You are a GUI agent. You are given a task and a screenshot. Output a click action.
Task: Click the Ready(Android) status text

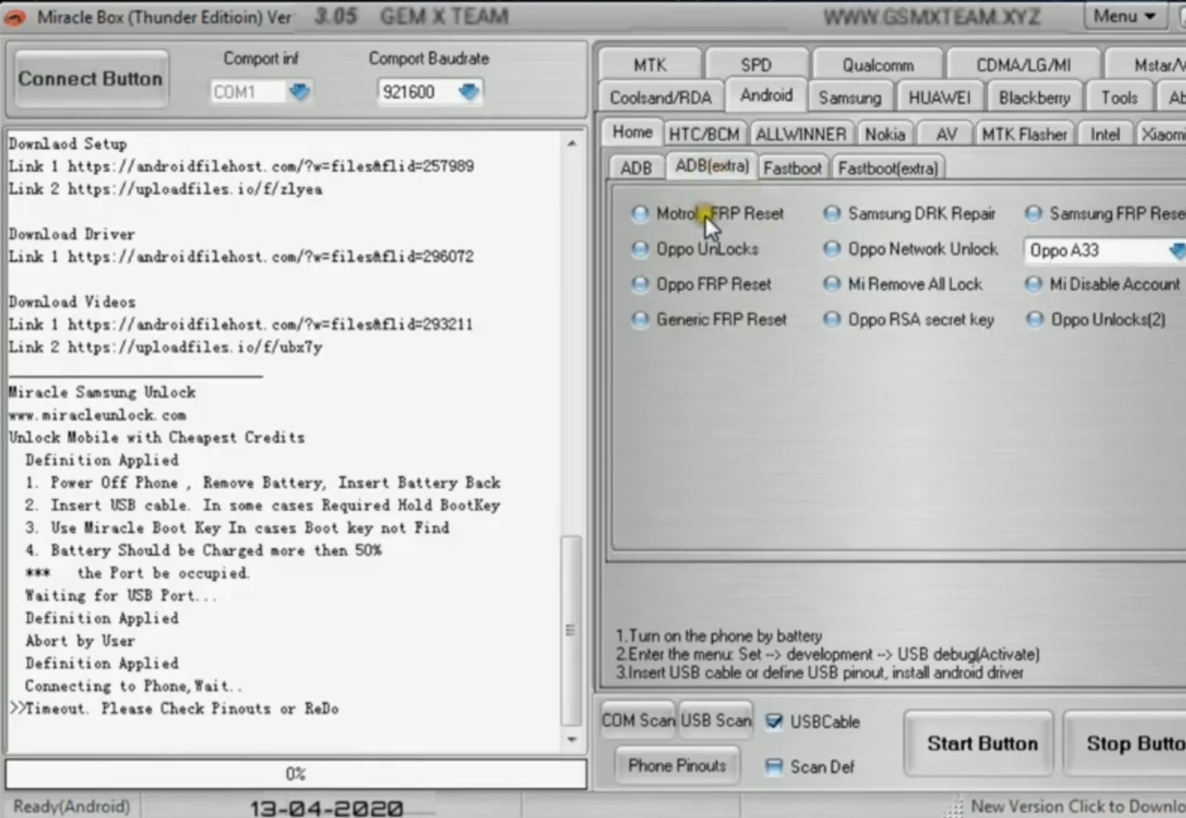[x=72, y=807]
